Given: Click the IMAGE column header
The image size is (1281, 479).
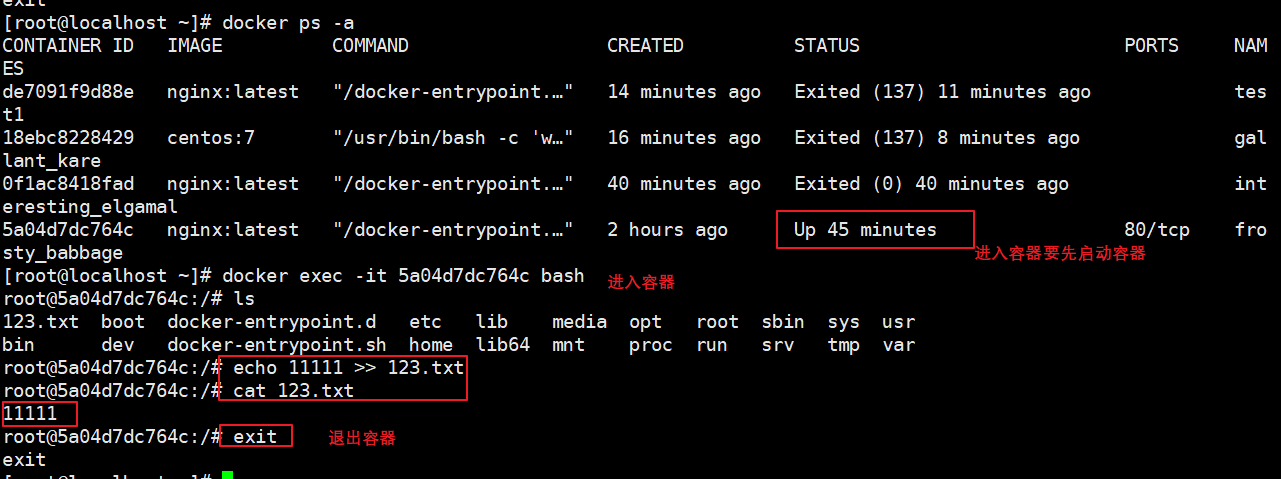Looking at the screenshot, I should pos(194,45).
